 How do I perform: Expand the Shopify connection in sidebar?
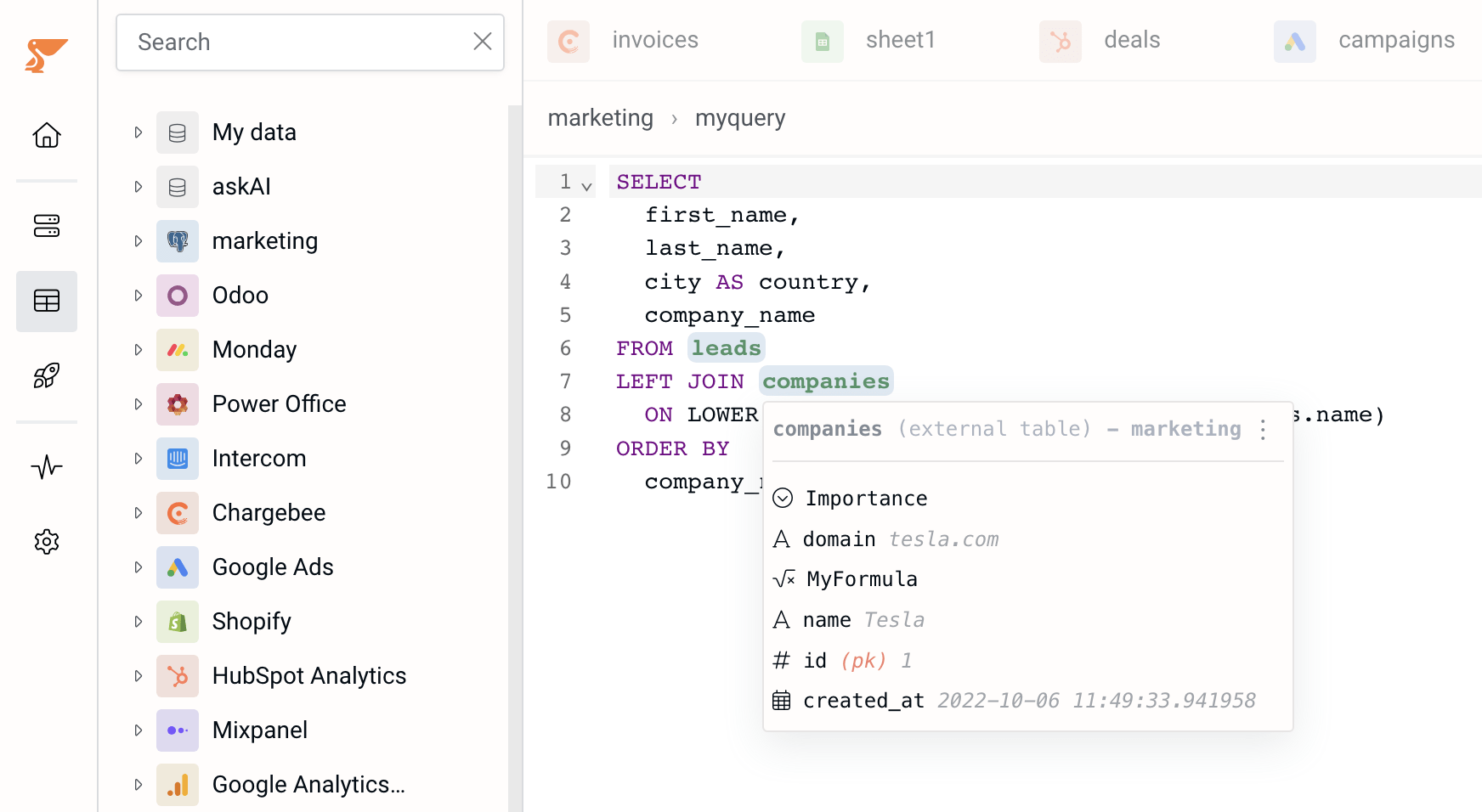click(138, 621)
